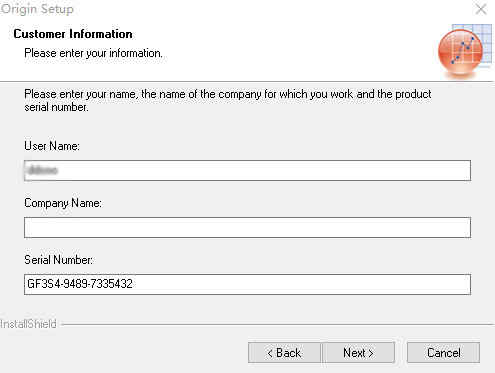
Task: Focus the User Name text field
Action: pyautogui.click(x=247, y=171)
